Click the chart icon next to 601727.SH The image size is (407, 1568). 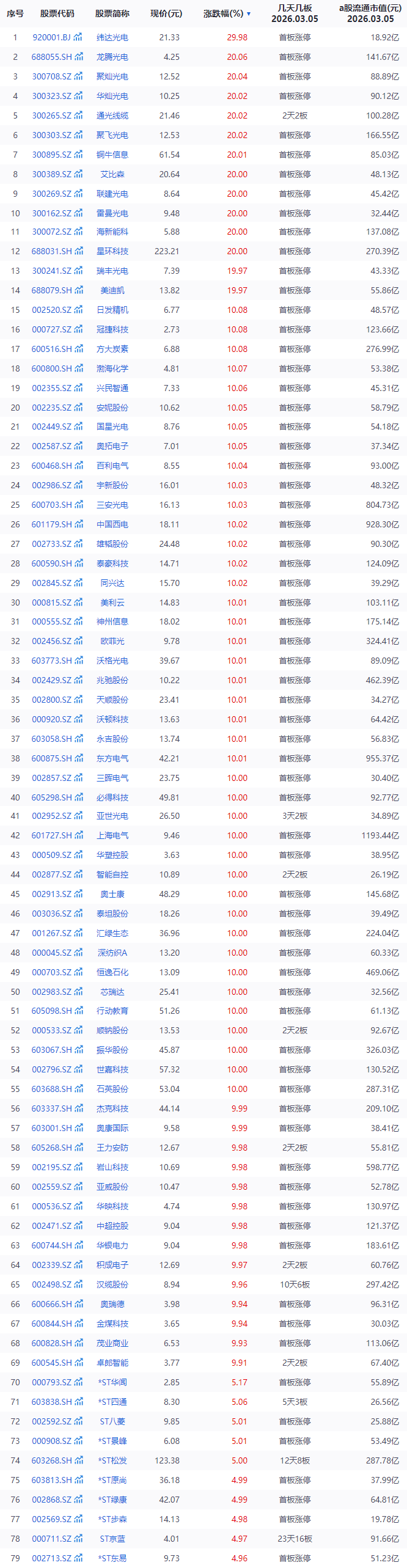[x=78, y=835]
